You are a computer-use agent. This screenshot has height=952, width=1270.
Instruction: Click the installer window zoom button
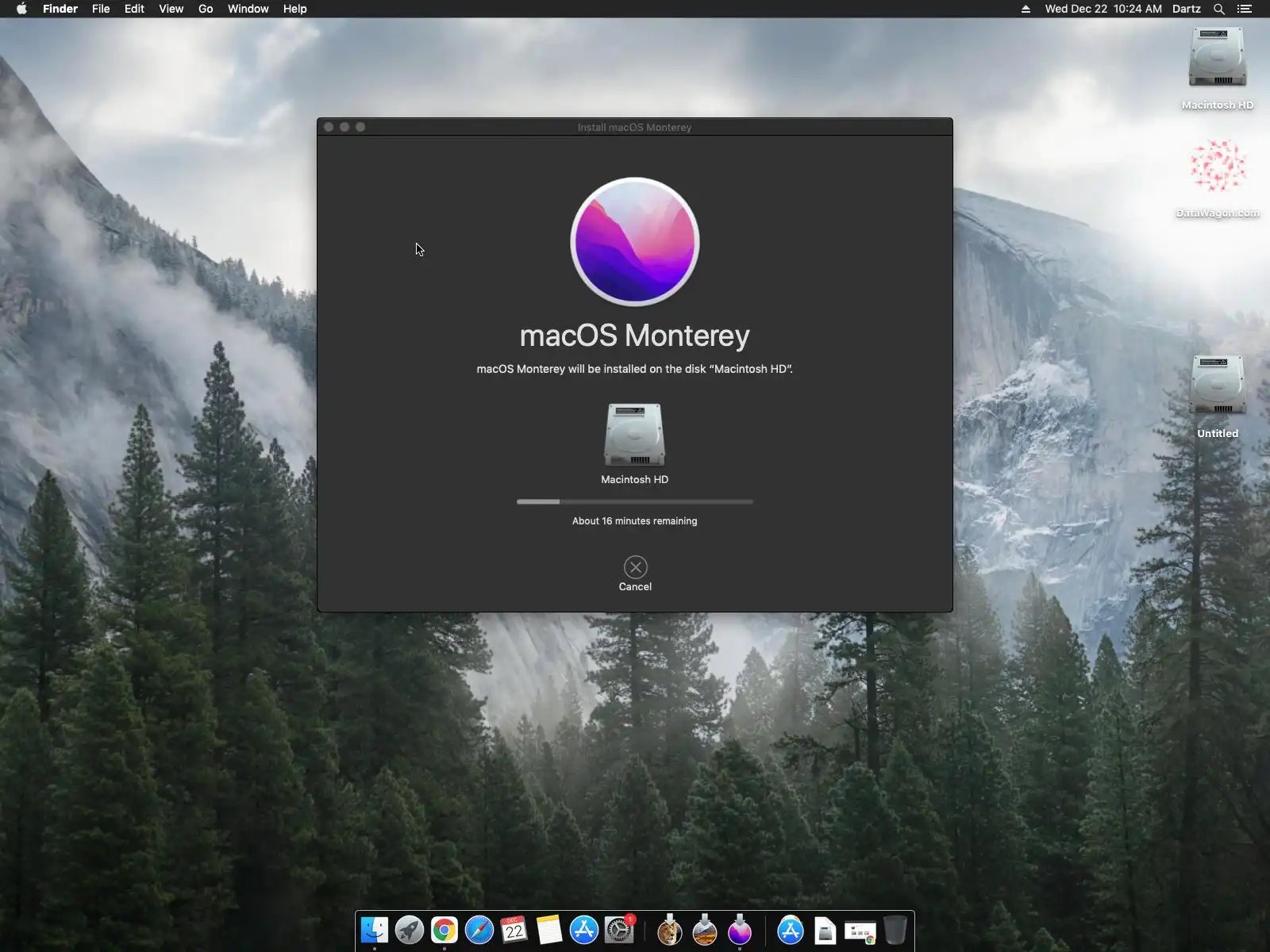pyautogui.click(x=360, y=127)
